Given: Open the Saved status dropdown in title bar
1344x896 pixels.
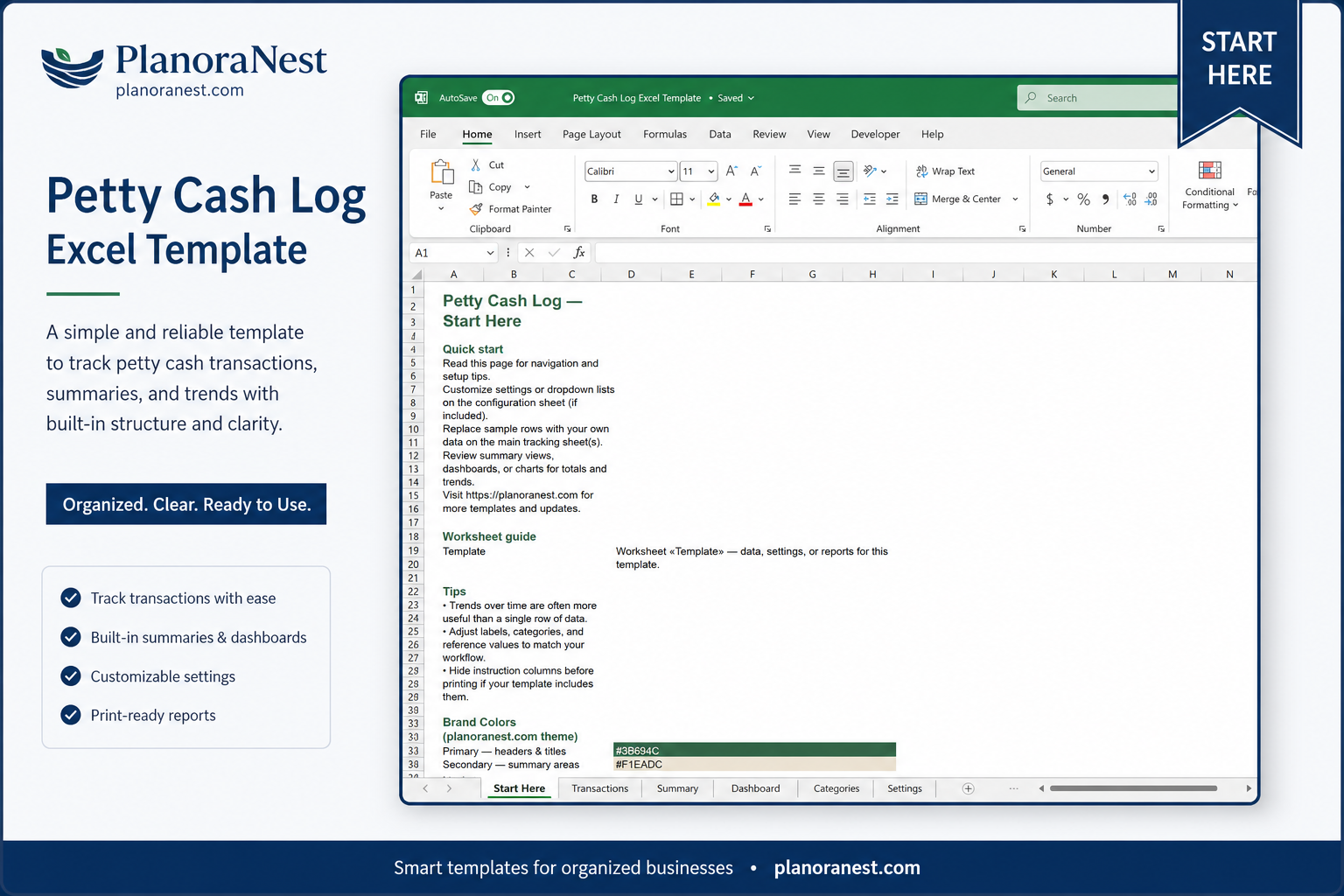Looking at the screenshot, I should point(751,98).
